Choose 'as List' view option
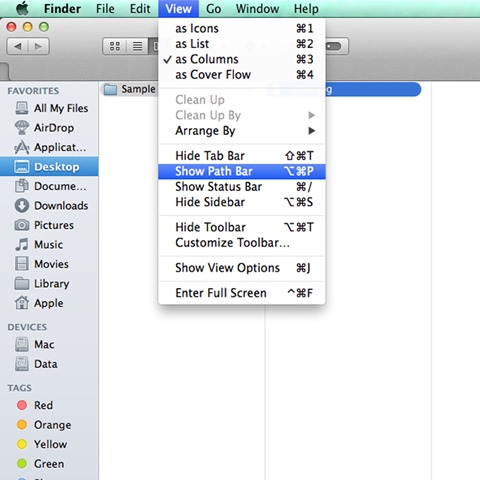Screen dimensions: 480x480 [242, 44]
